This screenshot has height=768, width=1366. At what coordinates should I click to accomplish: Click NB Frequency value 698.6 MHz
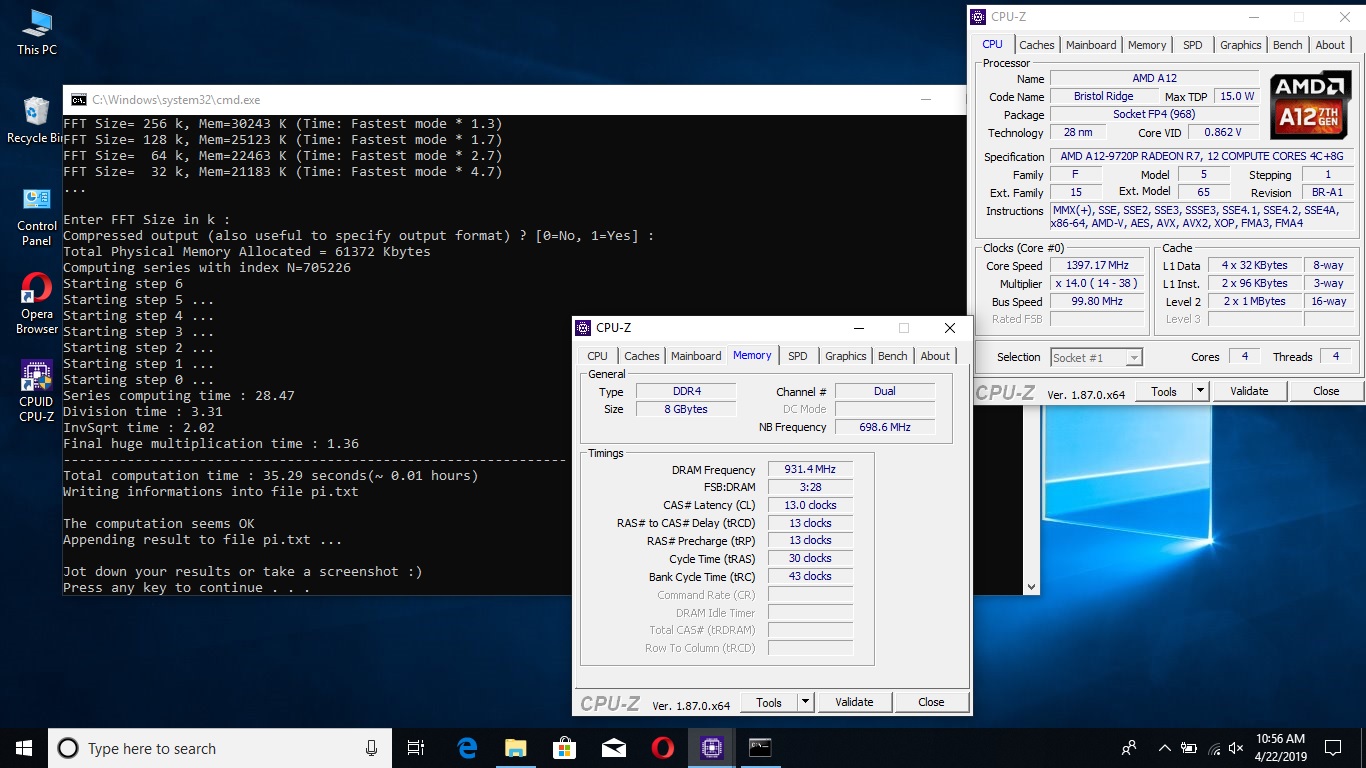pyautogui.click(x=885, y=427)
